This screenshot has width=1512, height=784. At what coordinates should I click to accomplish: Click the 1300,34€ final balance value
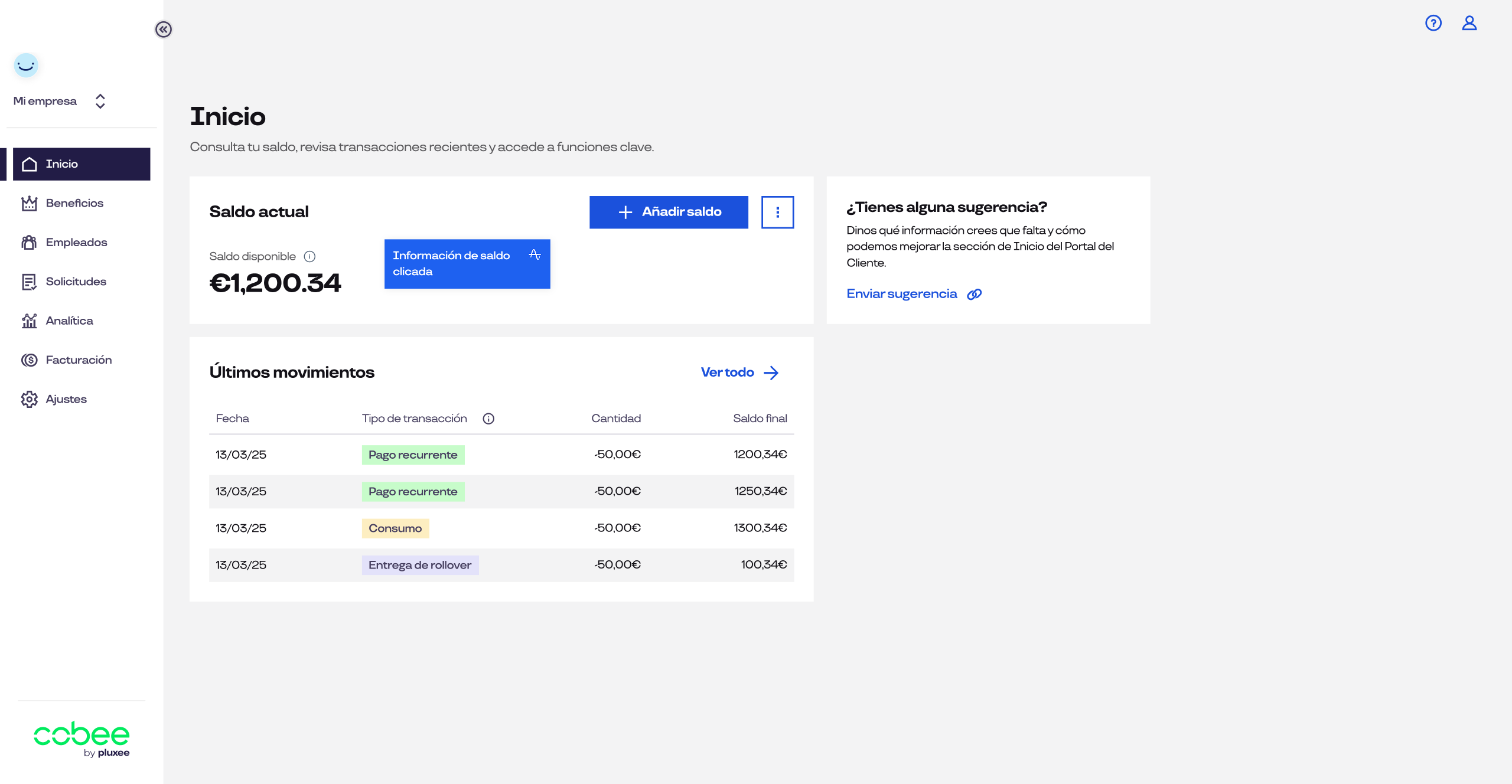[x=760, y=528]
